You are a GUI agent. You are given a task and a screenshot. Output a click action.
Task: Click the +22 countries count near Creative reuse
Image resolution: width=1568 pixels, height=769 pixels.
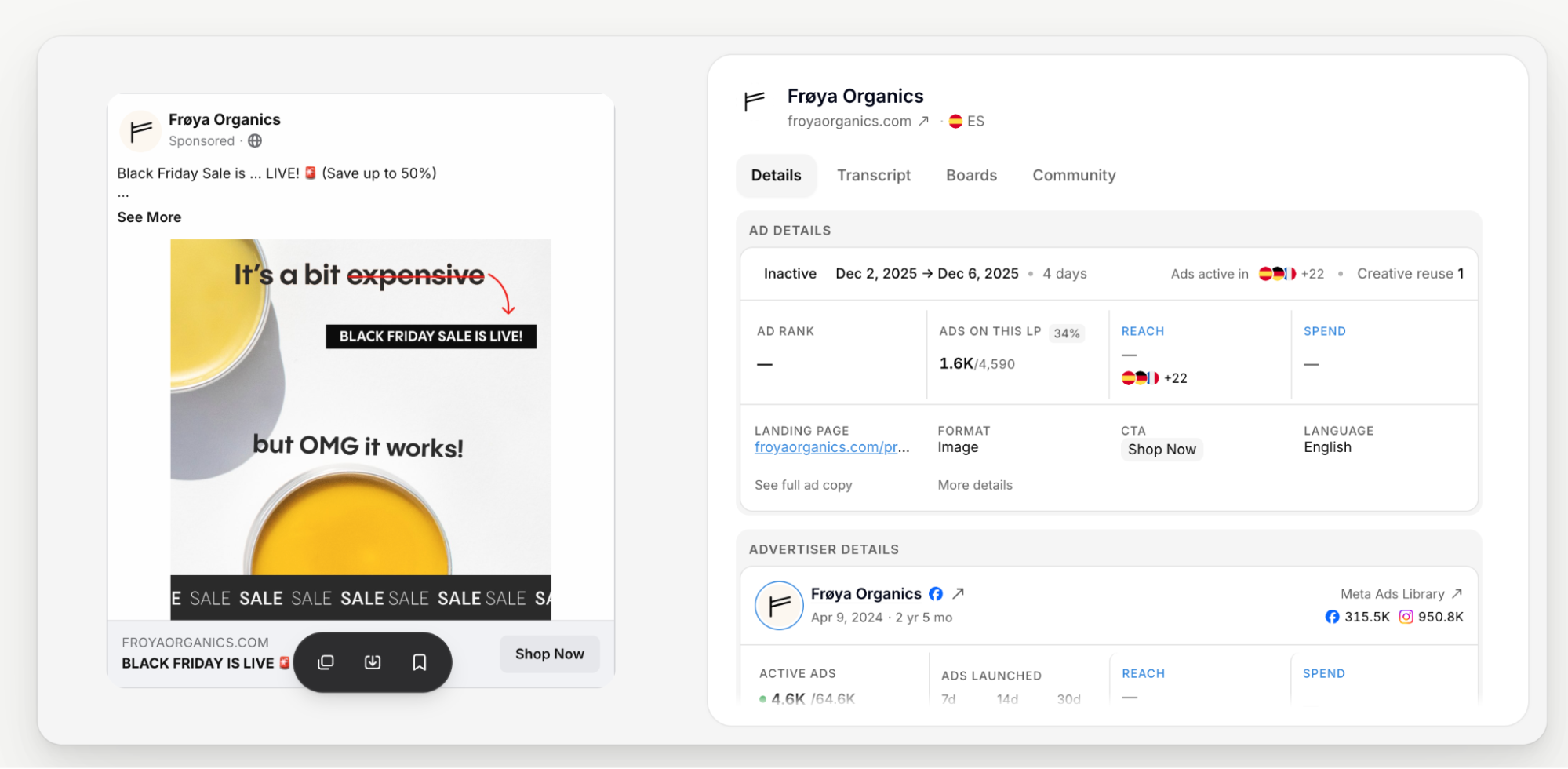point(1312,274)
